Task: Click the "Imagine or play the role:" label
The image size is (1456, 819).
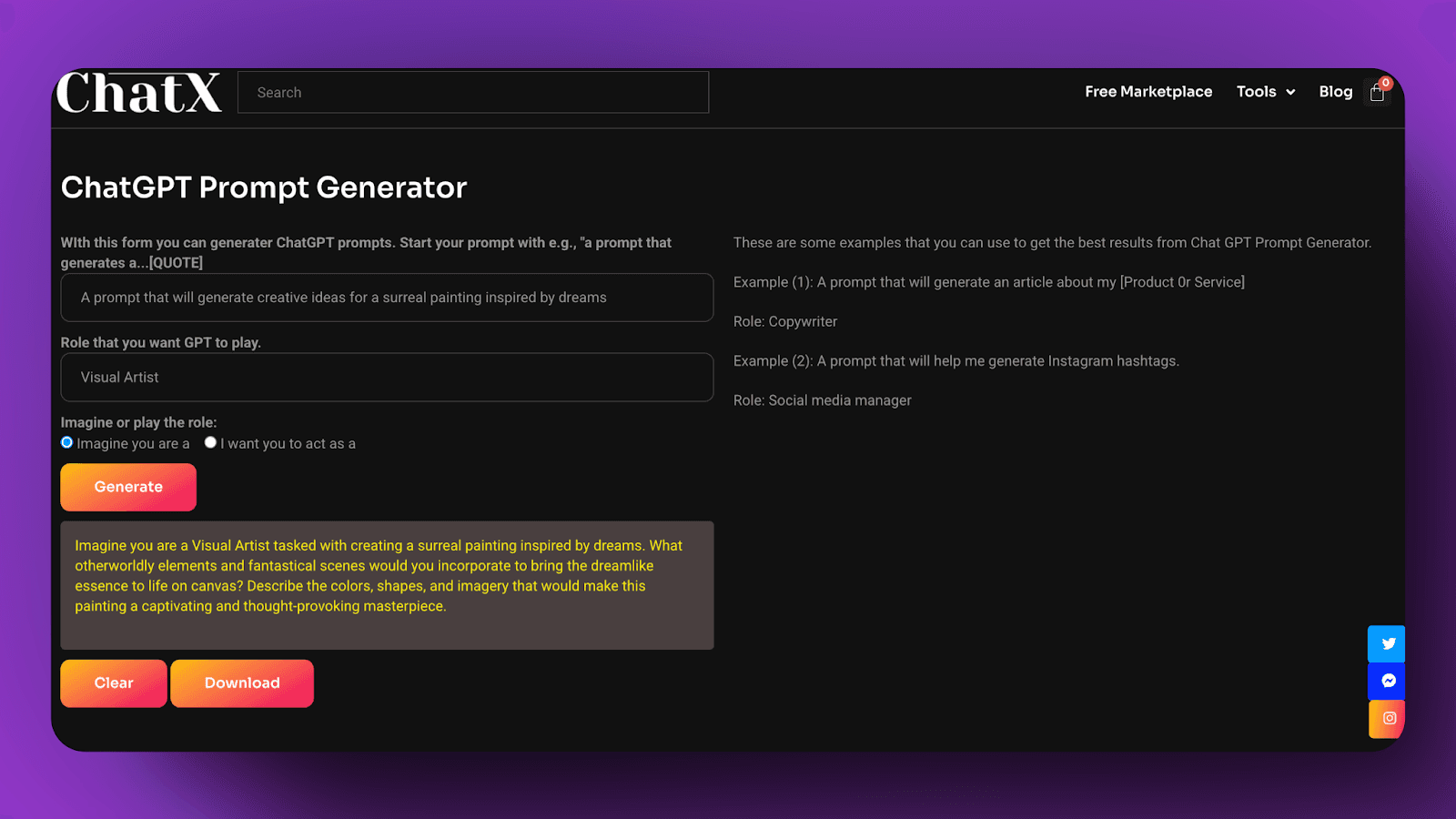Action: (x=139, y=422)
